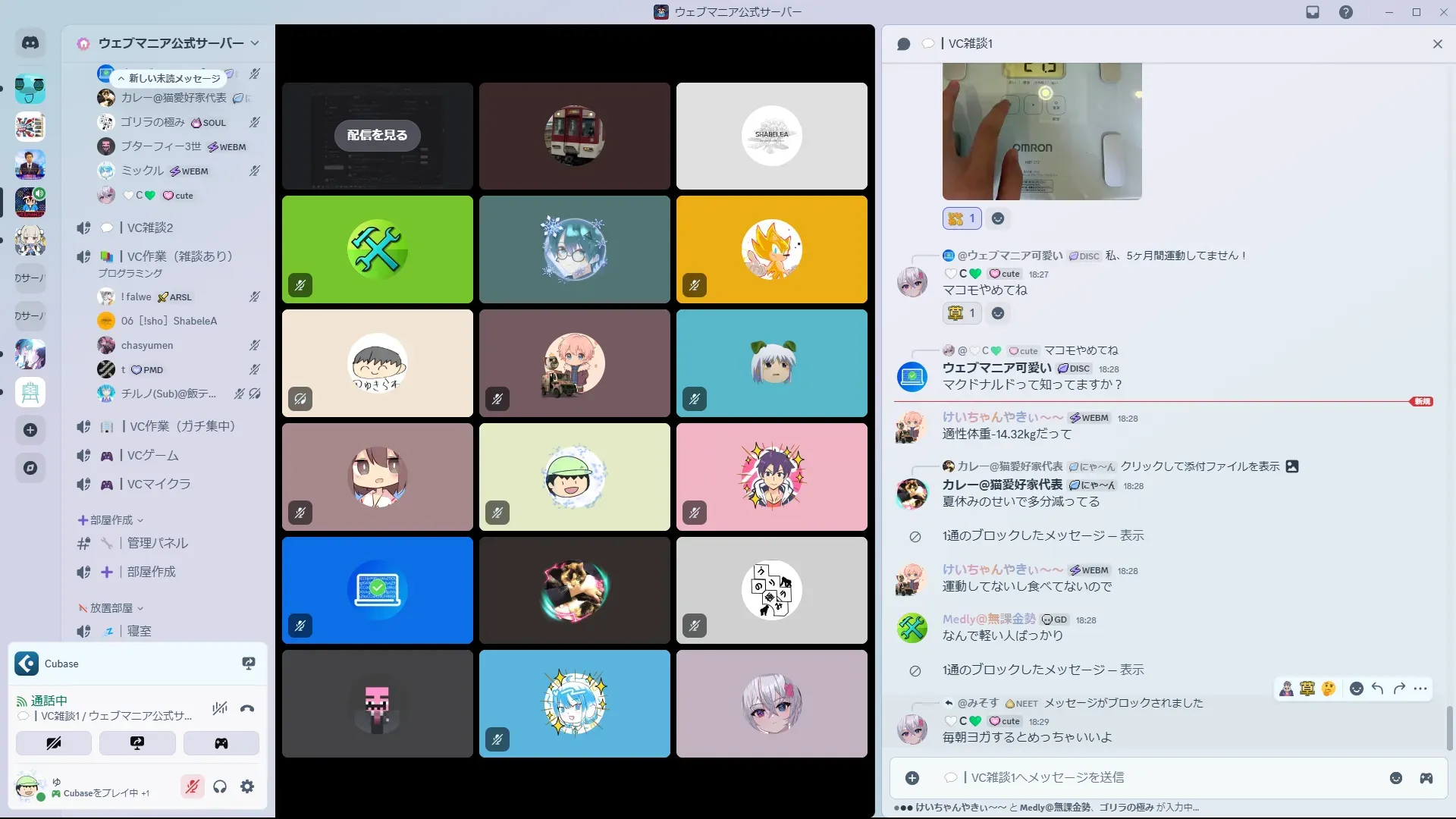The image size is (1456, 819).
Task: Share your screen in voice panel
Action: pos(137,743)
